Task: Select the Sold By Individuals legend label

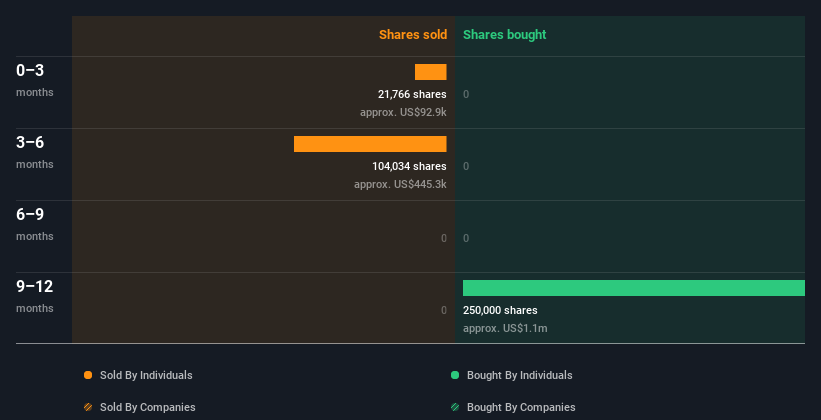Action: pyautogui.click(x=146, y=375)
